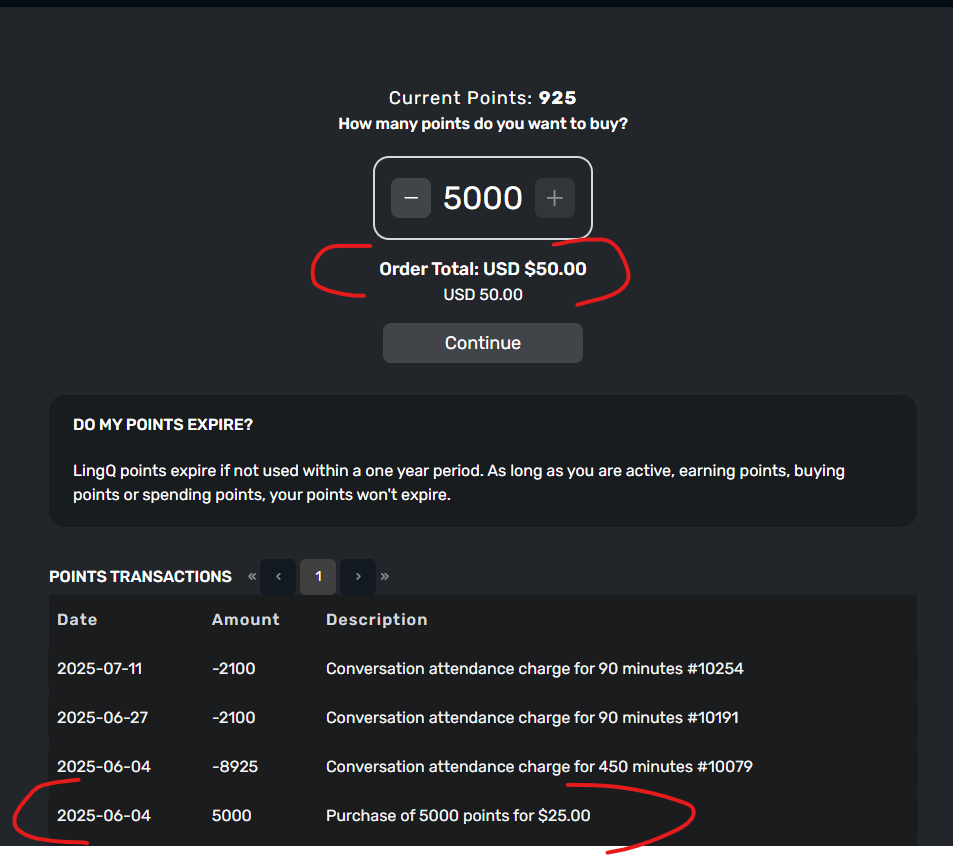Image resolution: width=953 pixels, height=855 pixels.
Task: Select the 450 minutes charge #10079 row
Action: click(483, 766)
